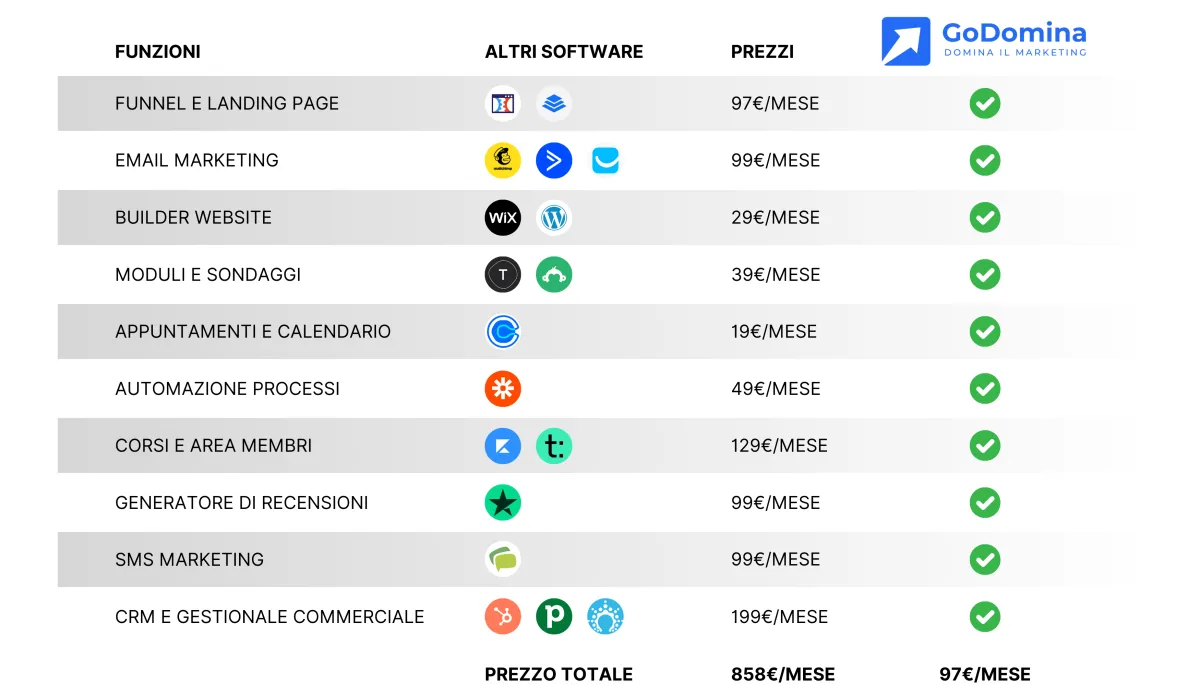Click the green checkmark for Automazione Processi
This screenshot has width=1200, height=685.
click(985, 388)
